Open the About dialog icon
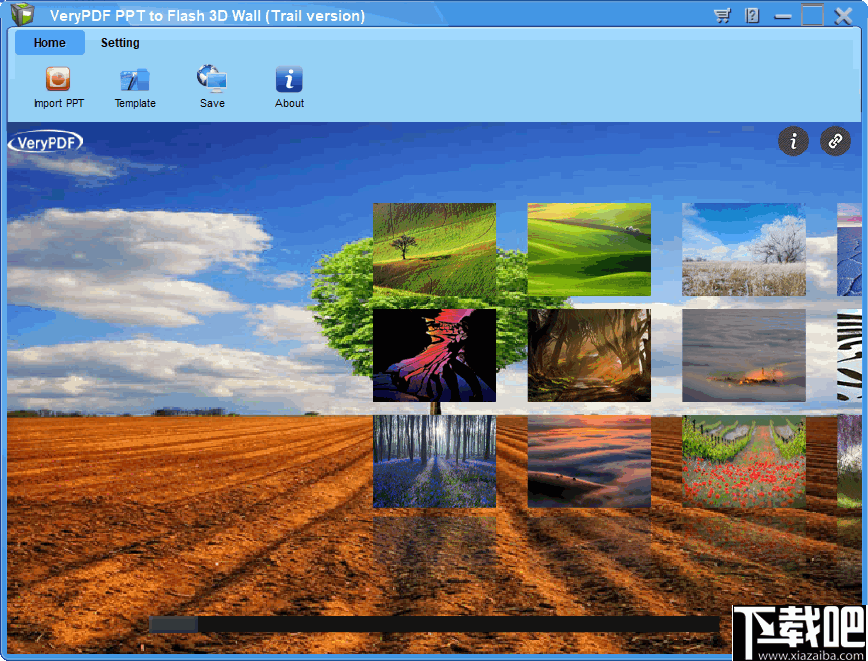 coord(289,85)
